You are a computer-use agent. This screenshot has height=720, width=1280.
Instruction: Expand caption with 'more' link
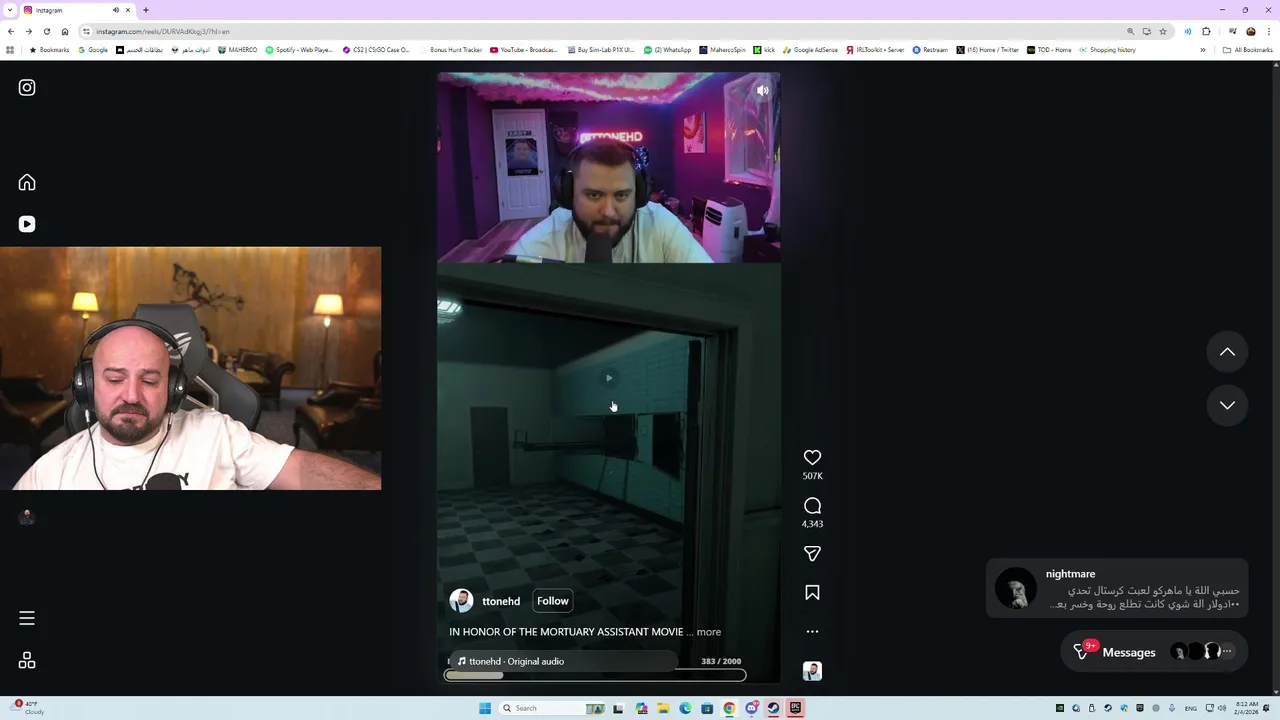pyautogui.click(x=708, y=632)
